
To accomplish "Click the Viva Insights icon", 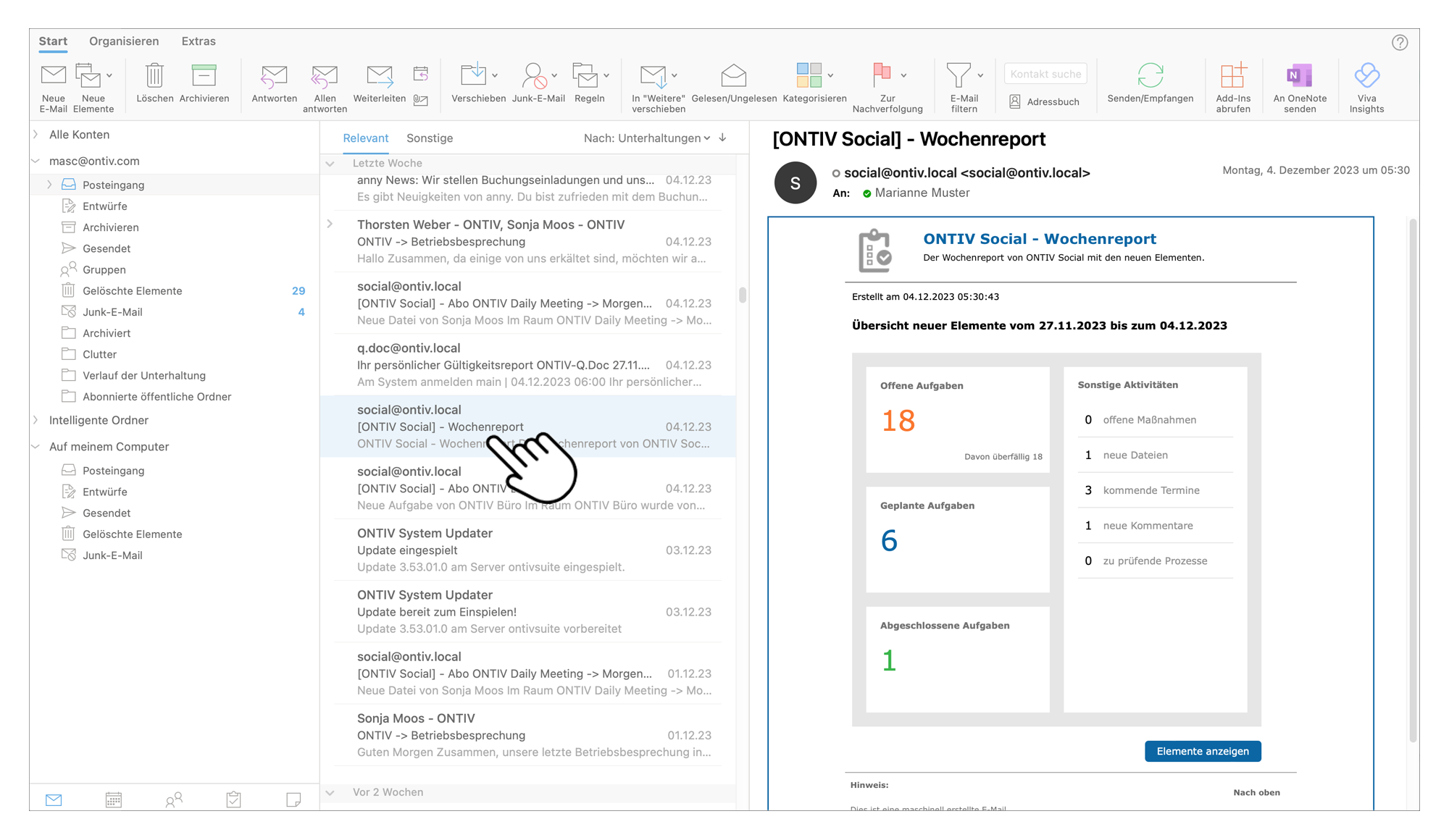I will click(x=1366, y=75).
